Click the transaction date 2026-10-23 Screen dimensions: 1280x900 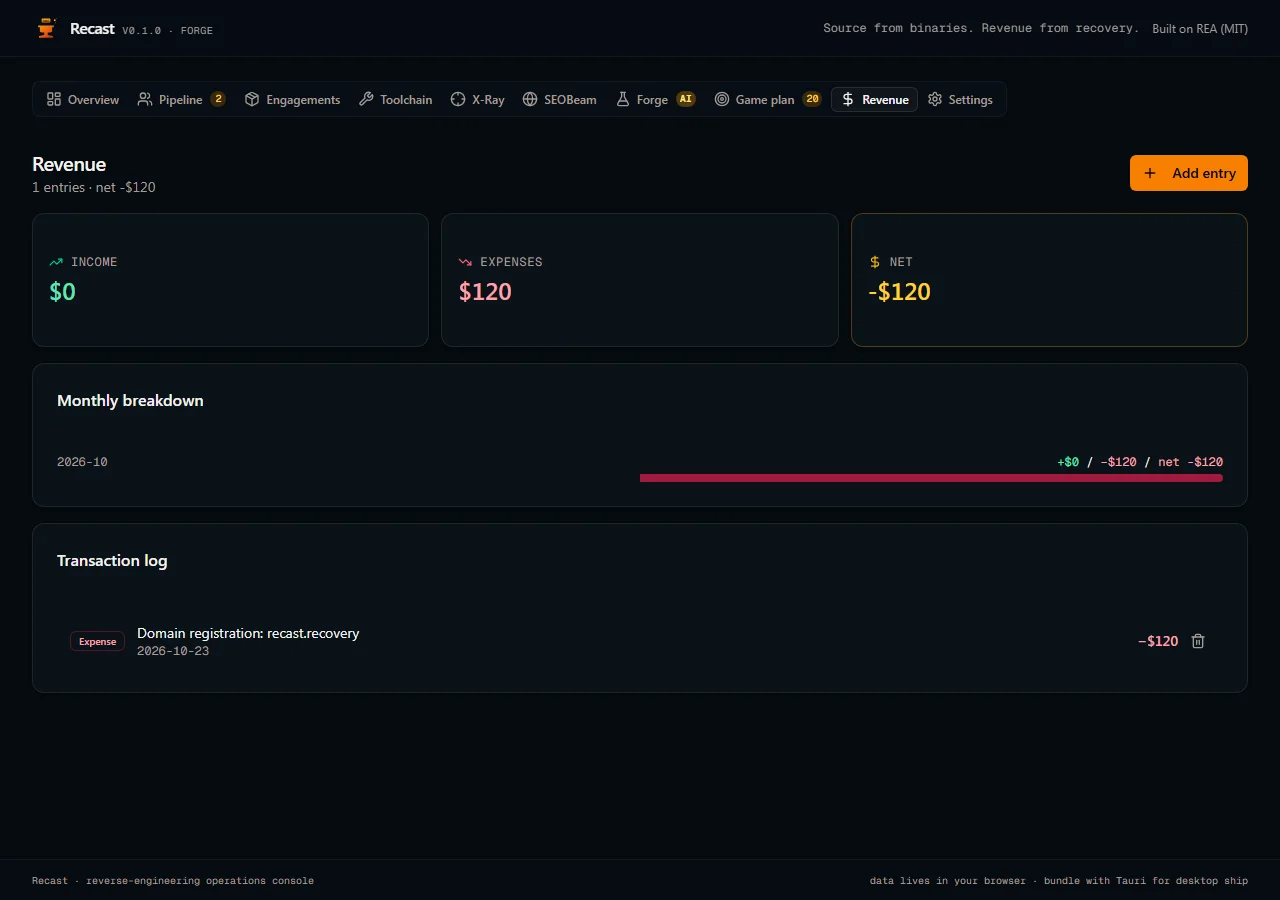click(173, 651)
